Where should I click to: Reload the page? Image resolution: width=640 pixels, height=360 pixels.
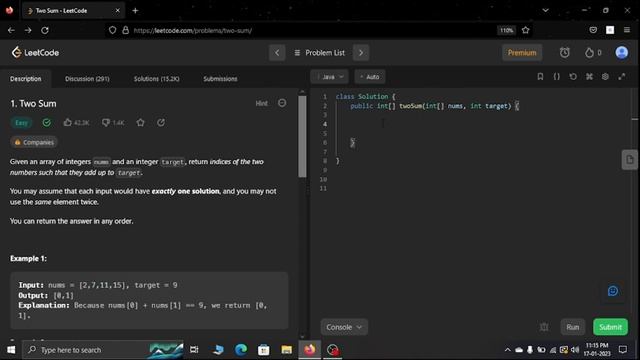[45, 30]
